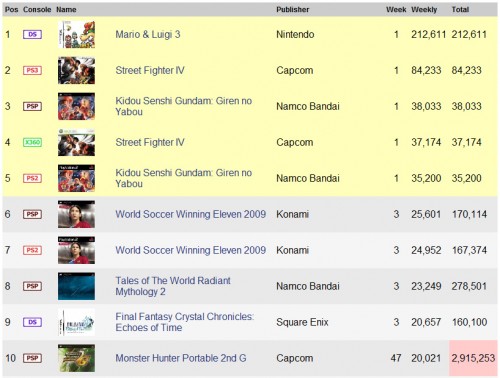Open the PSP Winning Eleven 2009 cover image
Screen dimensions: 500x378
coord(76,214)
